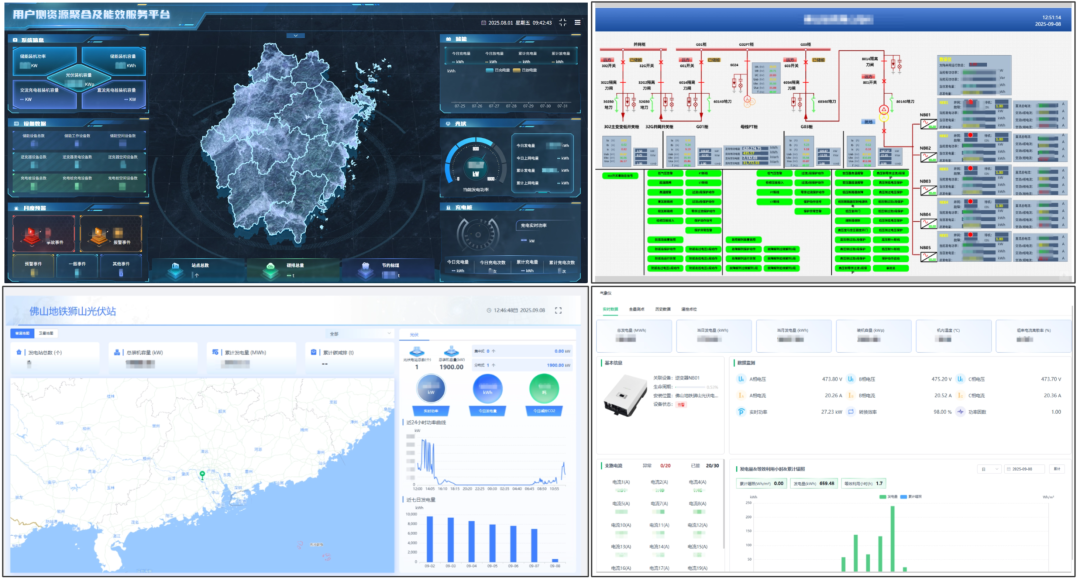Click the 2025-09-08 date input field
The width and height of the screenshot is (1080, 580).
click(x=1025, y=469)
